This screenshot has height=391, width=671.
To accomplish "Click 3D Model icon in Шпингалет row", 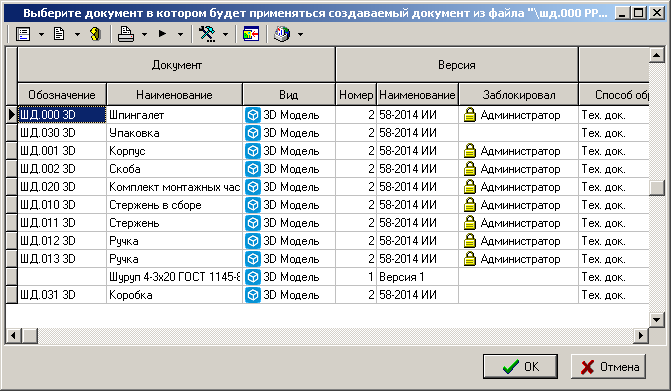I will pyautogui.click(x=253, y=115).
